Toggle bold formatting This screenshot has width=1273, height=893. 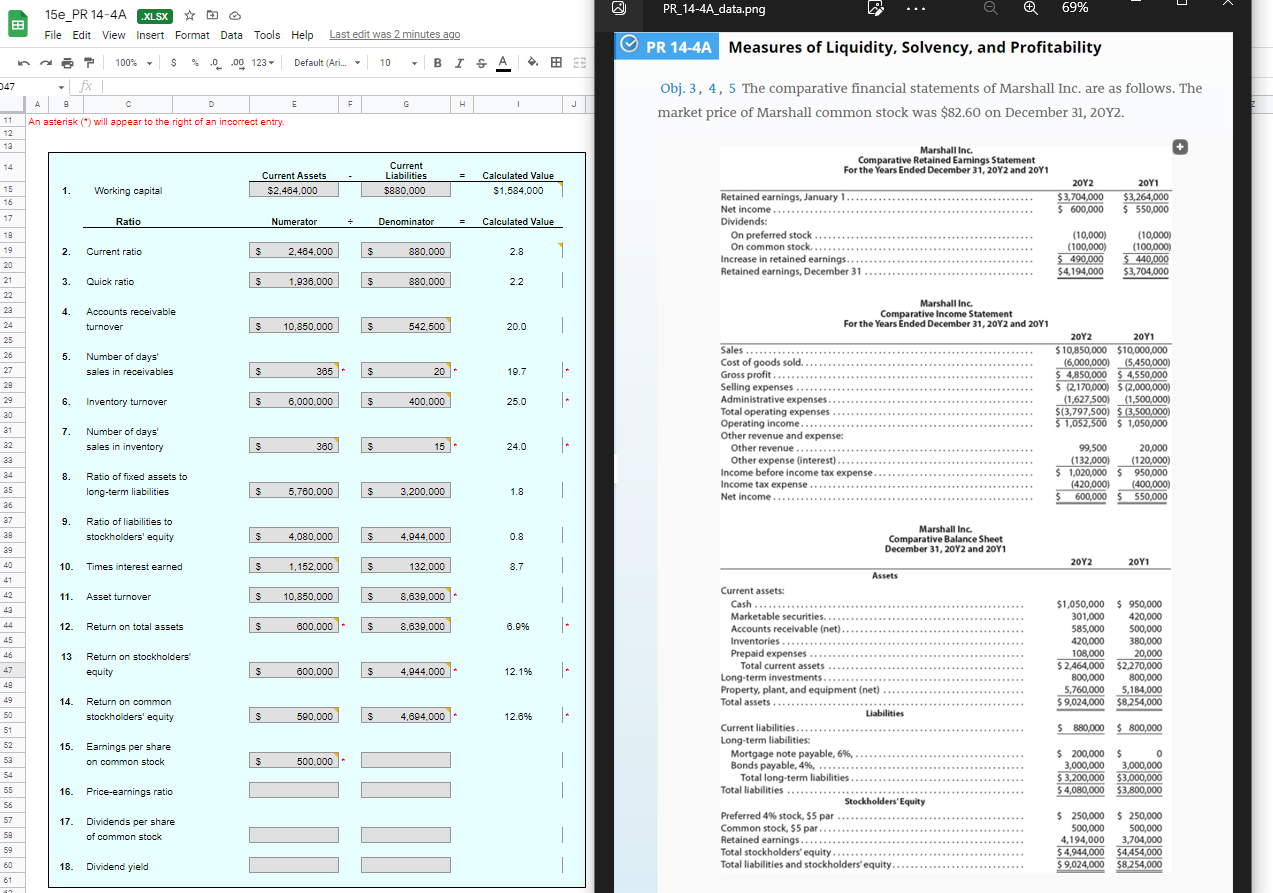[x=438, y=63]
